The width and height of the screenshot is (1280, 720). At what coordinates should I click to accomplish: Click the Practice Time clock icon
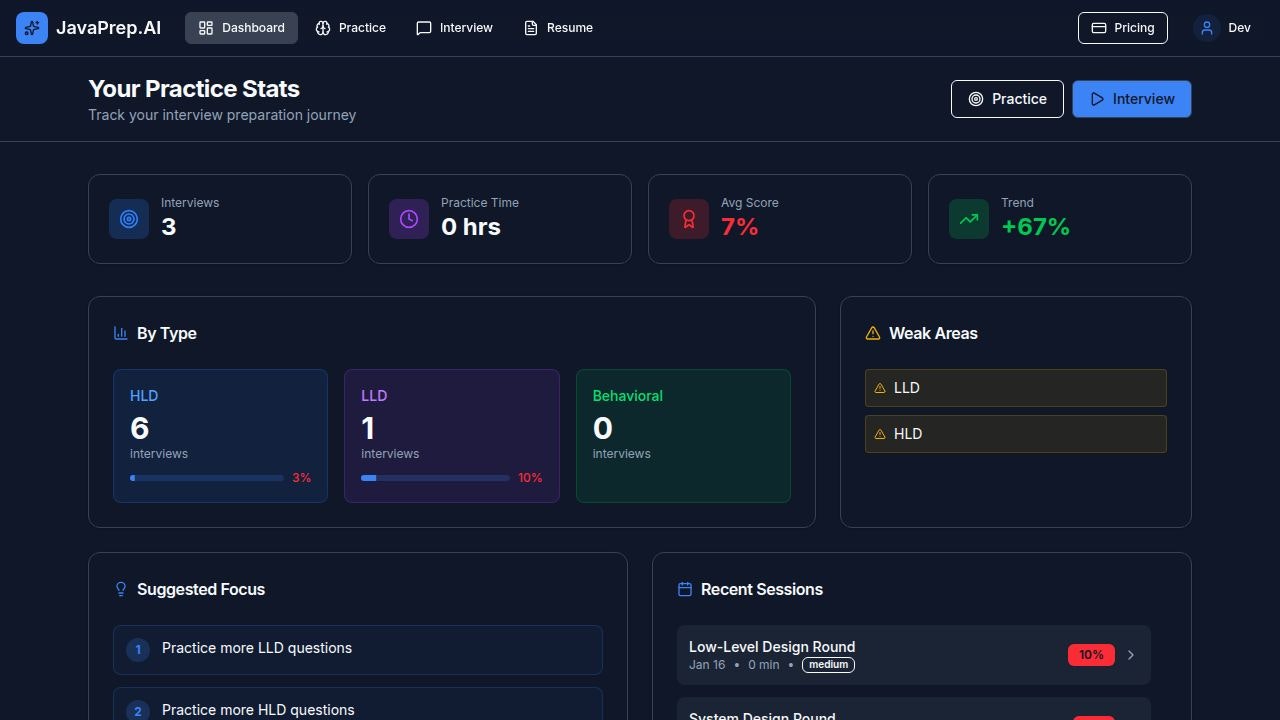pyautogui.click(x=408, y=218)
